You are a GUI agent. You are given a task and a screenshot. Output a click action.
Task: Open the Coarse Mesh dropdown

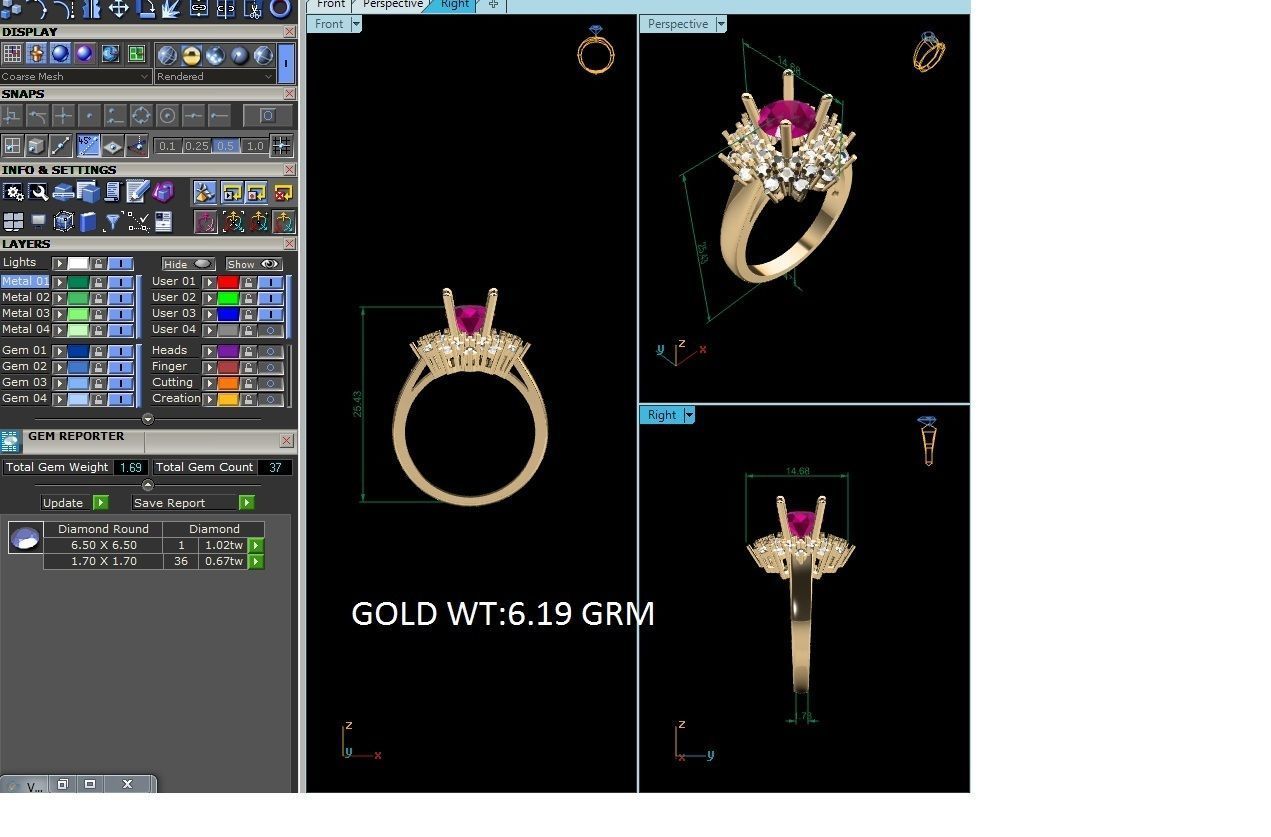(x=76, y=76)
